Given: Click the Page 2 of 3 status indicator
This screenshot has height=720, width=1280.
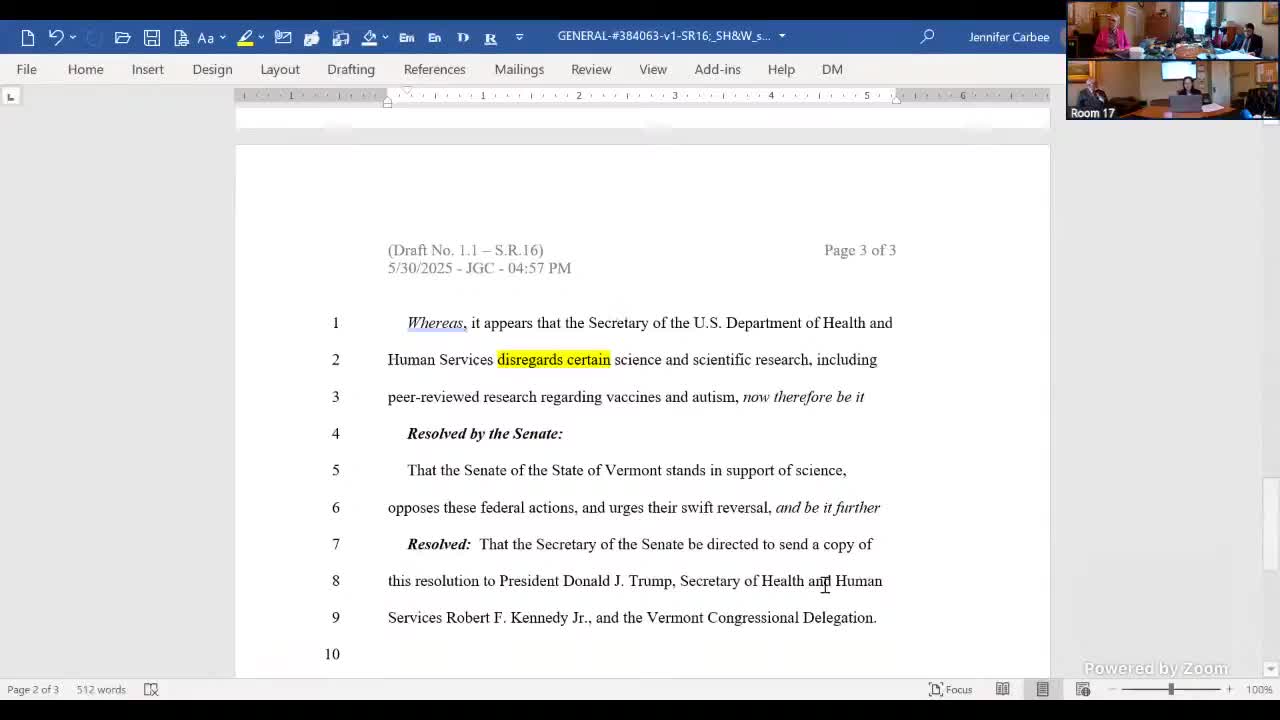Looking at the screenshot, I should point(33,689).
